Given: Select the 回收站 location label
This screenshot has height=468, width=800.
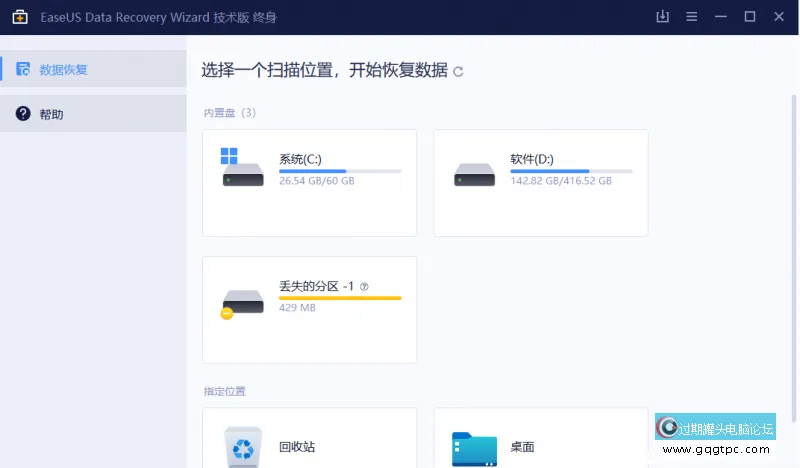Looking at the screenshot, I should pyautogui.click(x=297, y=447).
